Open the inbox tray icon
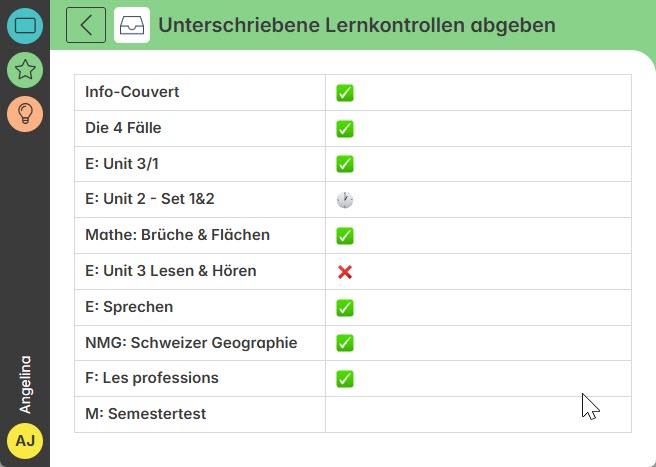 [132, 25]
